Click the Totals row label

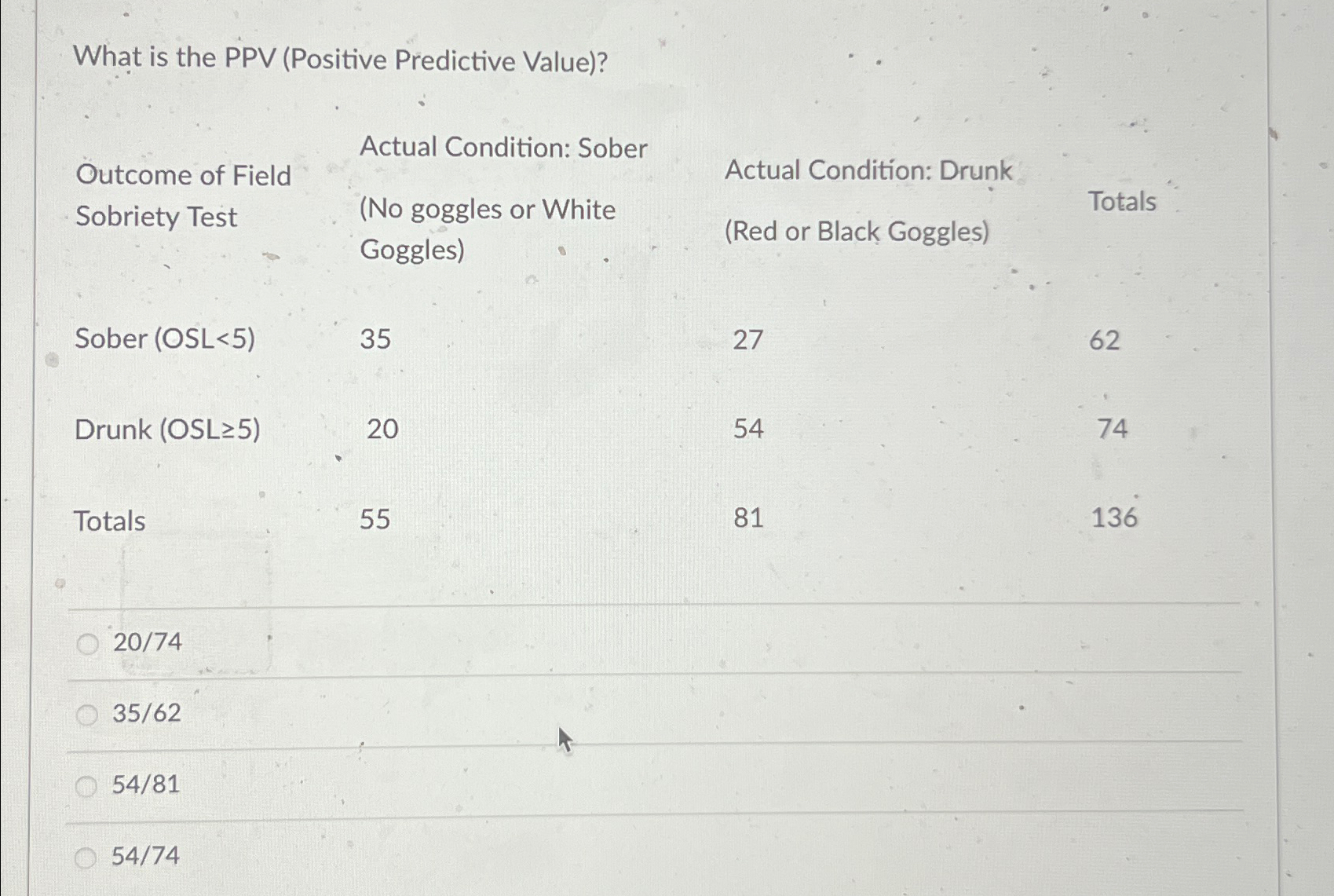click(110, 521)
